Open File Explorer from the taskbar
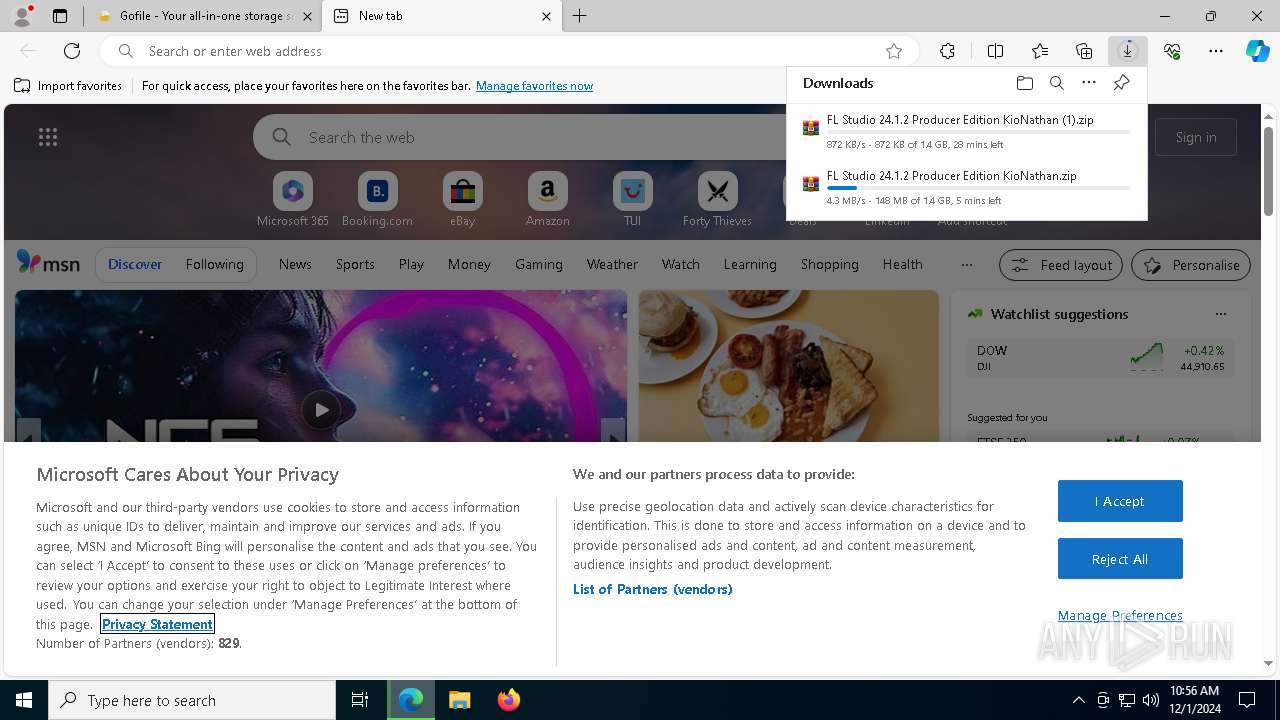This screenshot has width=1280, height=720. pyautogui.click(x=460, y=700)
